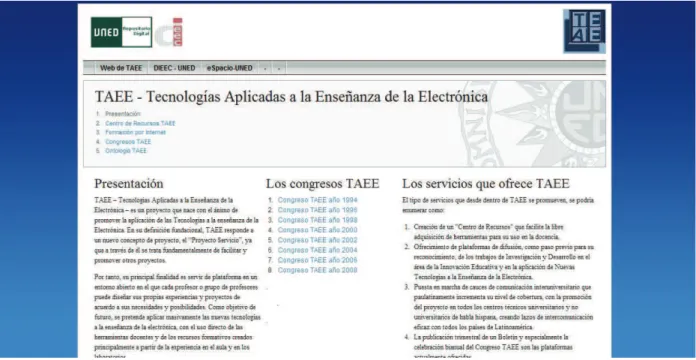Follow the Congresos TAEE index link
The image size is (696, 360).
pos(128,142)
